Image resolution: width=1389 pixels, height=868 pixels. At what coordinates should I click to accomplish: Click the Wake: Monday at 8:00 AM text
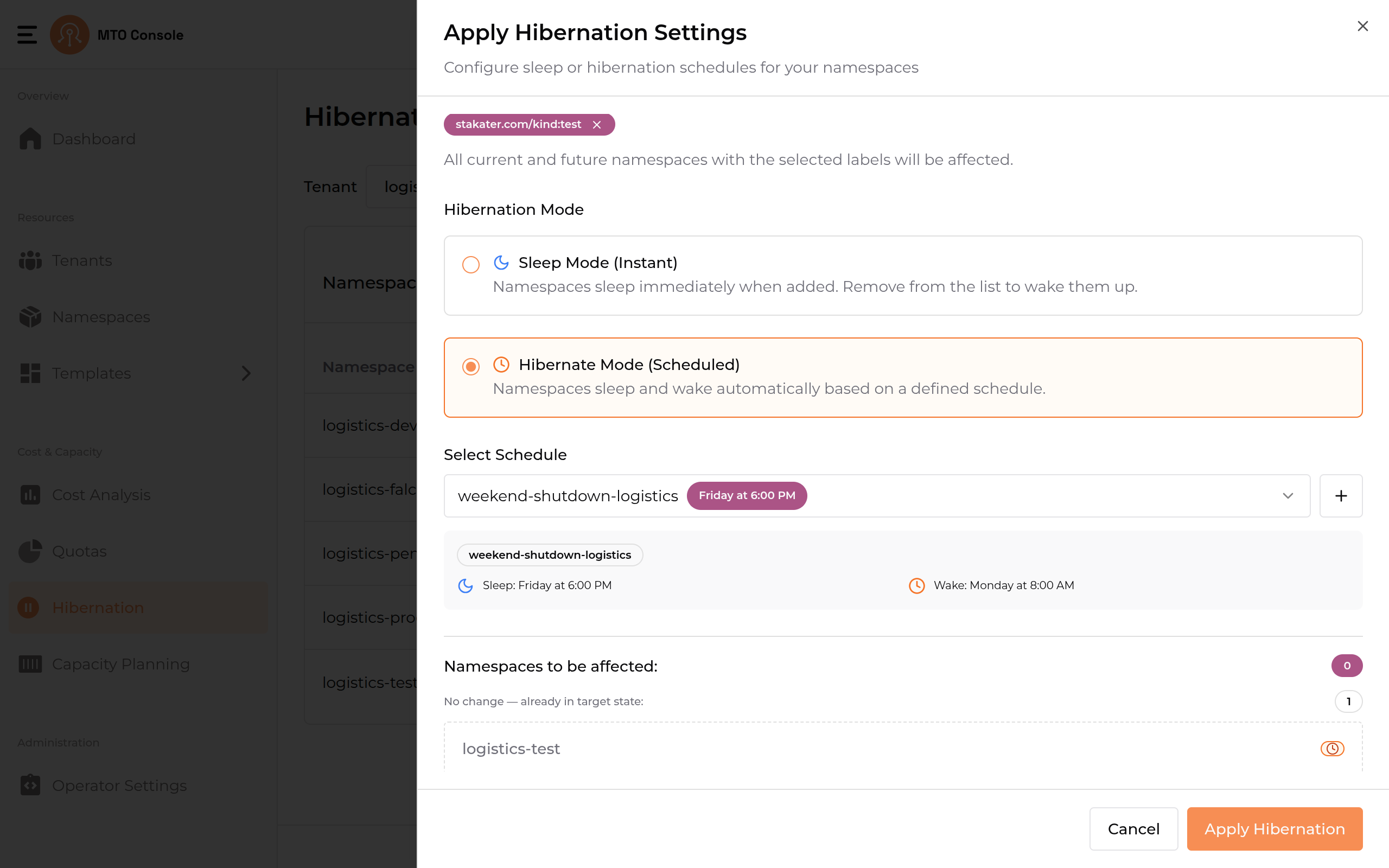[1004, 585]
